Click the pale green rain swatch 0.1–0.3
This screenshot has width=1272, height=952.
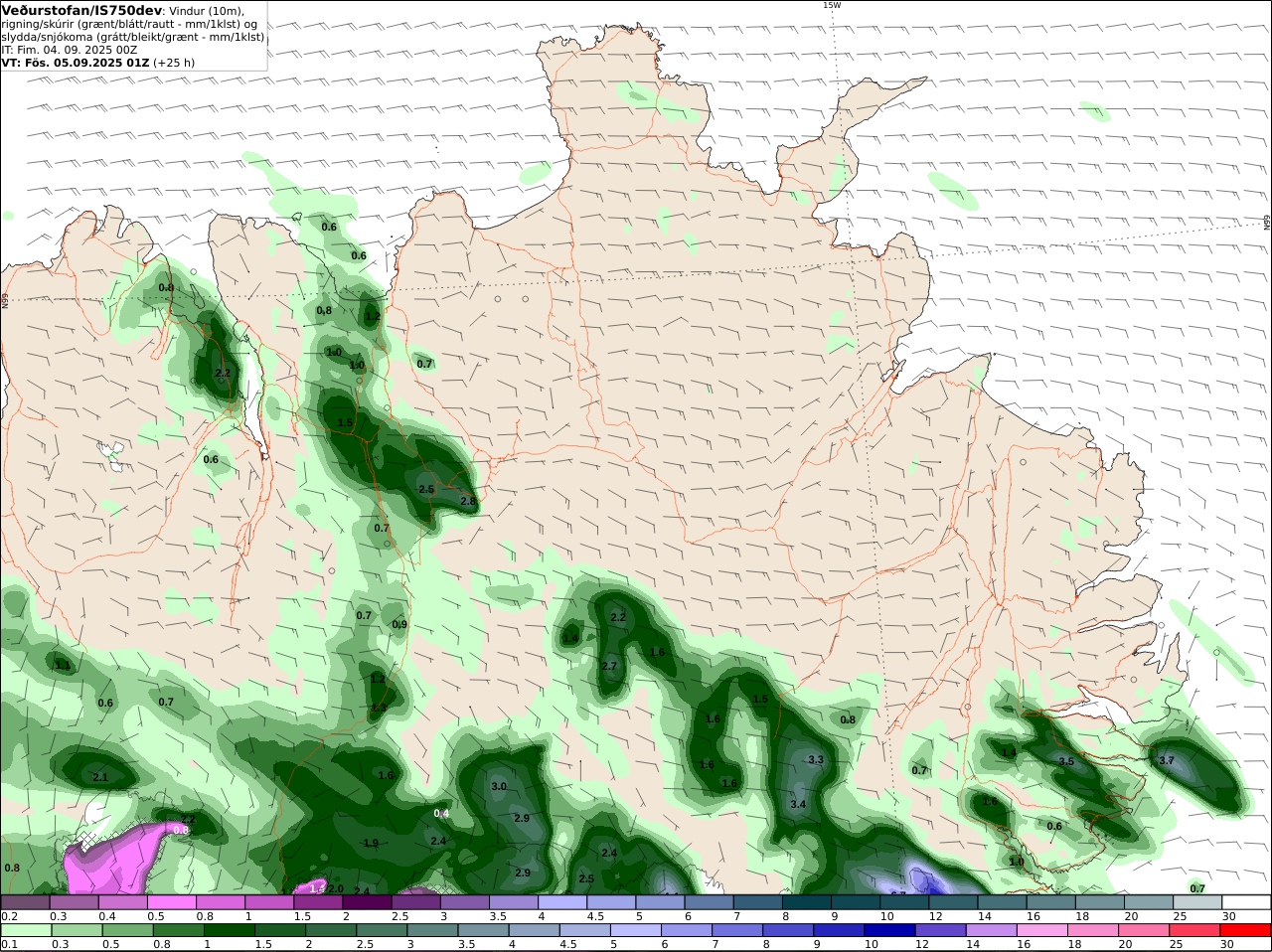[x=25, y=930]
